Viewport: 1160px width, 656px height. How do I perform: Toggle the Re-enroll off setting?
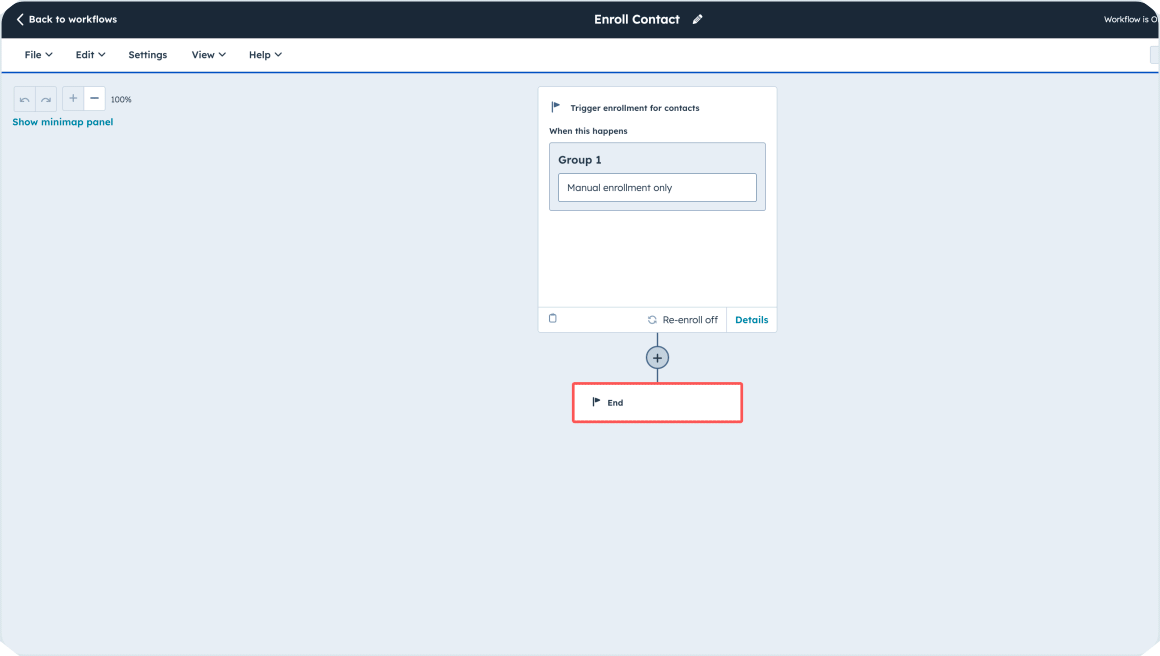tap(682, 319)
